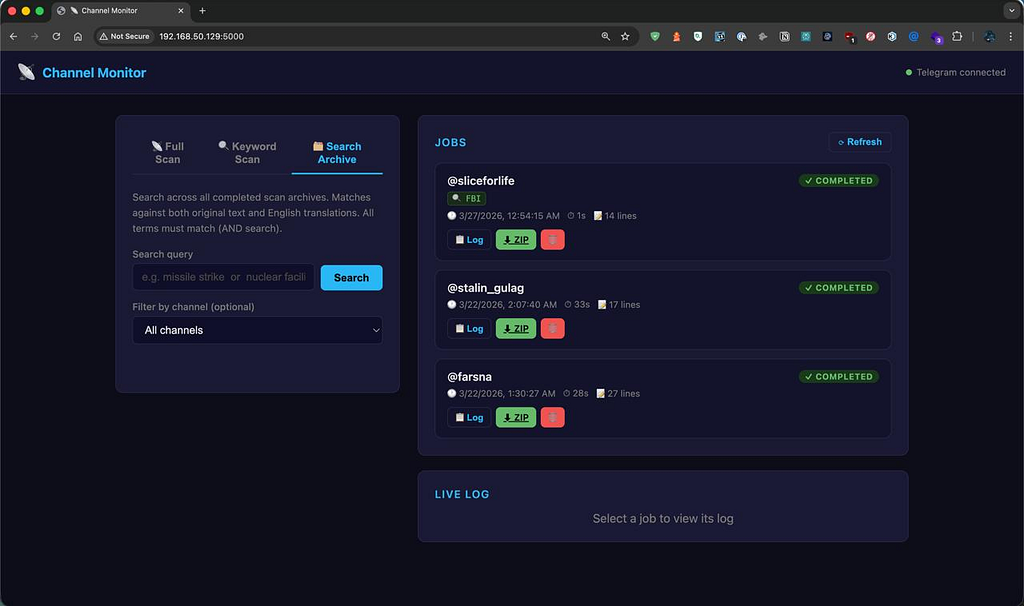
Task: Open the orange figure extension icon
Action: pos(677,37)
